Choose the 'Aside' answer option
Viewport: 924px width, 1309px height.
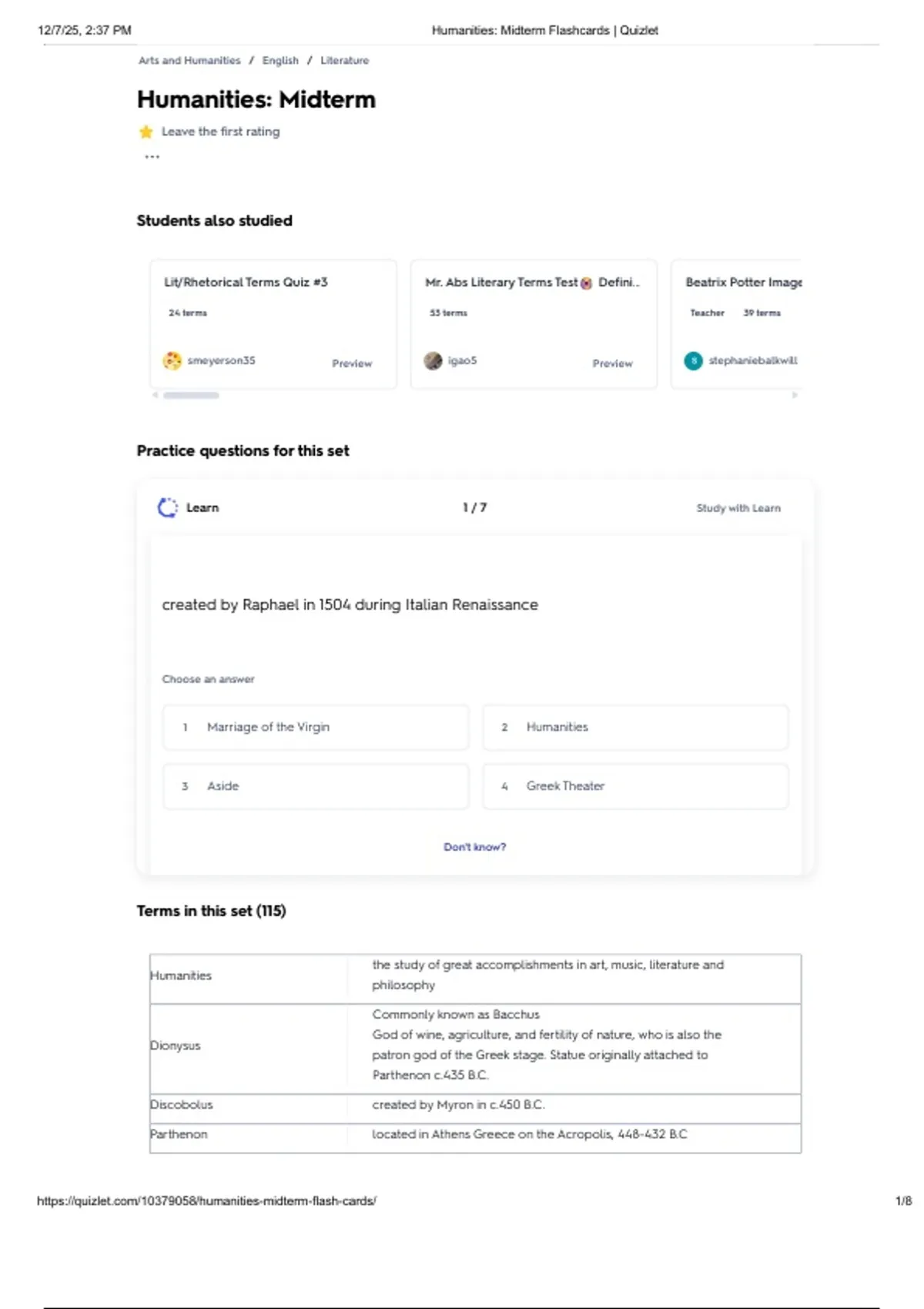[x=315, y=786]
